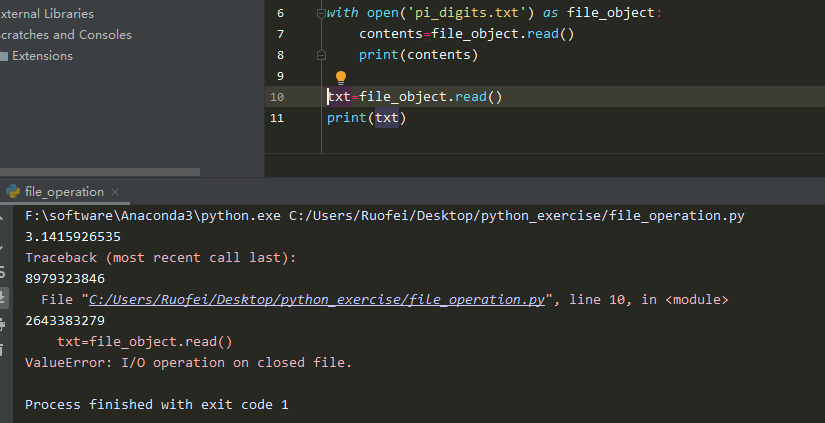Click line number 8 in the gutter
This screenshot has height=423, width=825.
coord(280,55)
